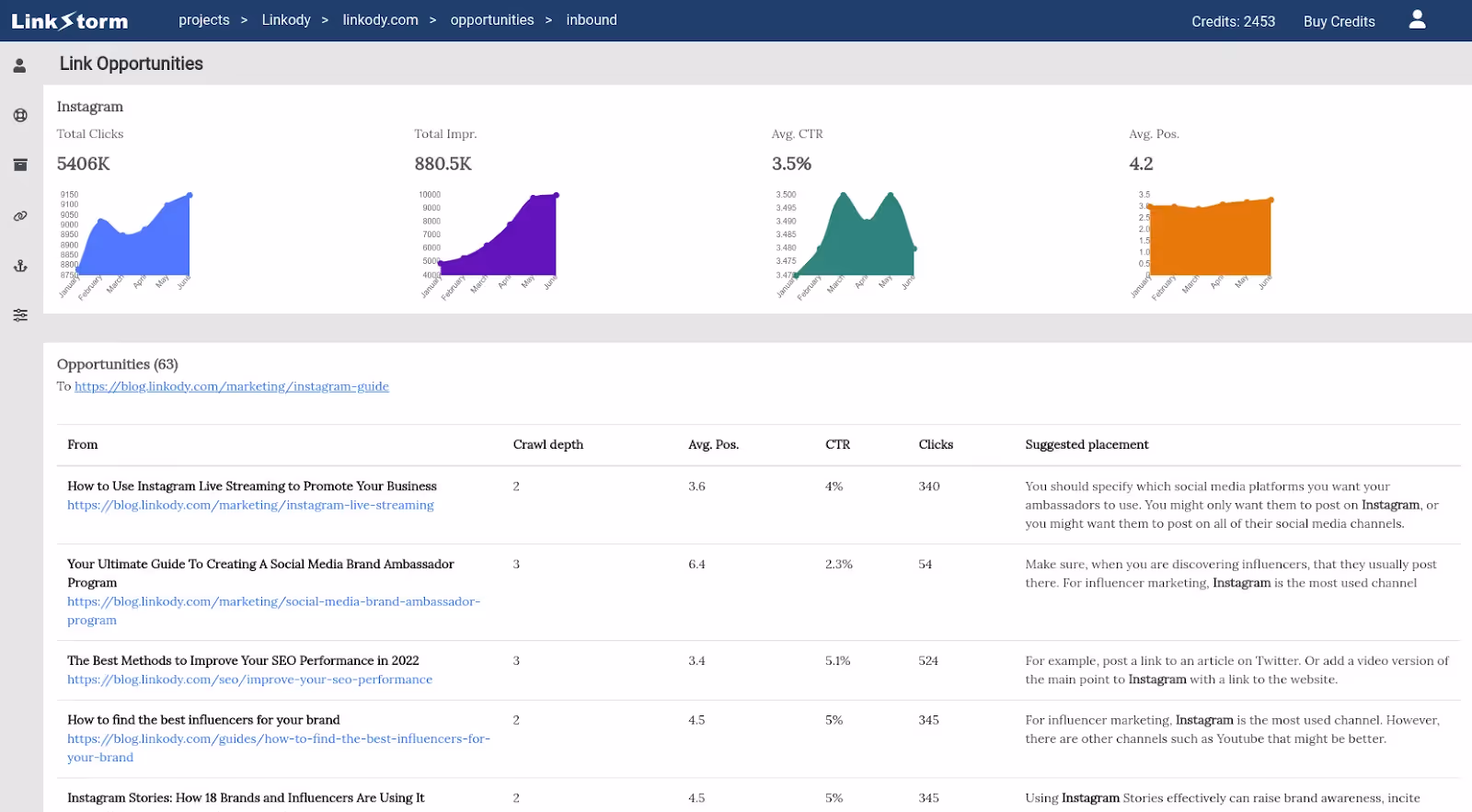1472x812 pixels.
Task: Go to linkody.com breadcrumb
Action: (380, 20)
